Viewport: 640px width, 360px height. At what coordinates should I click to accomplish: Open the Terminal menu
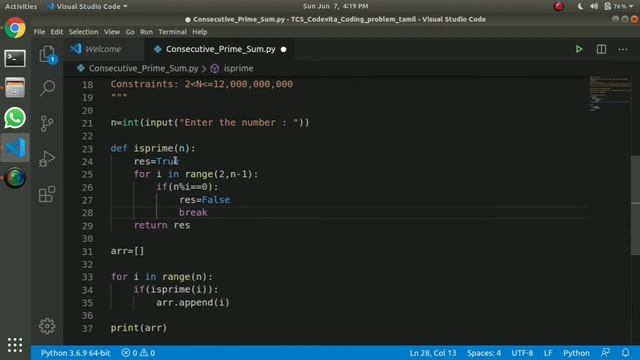point(172,32)
